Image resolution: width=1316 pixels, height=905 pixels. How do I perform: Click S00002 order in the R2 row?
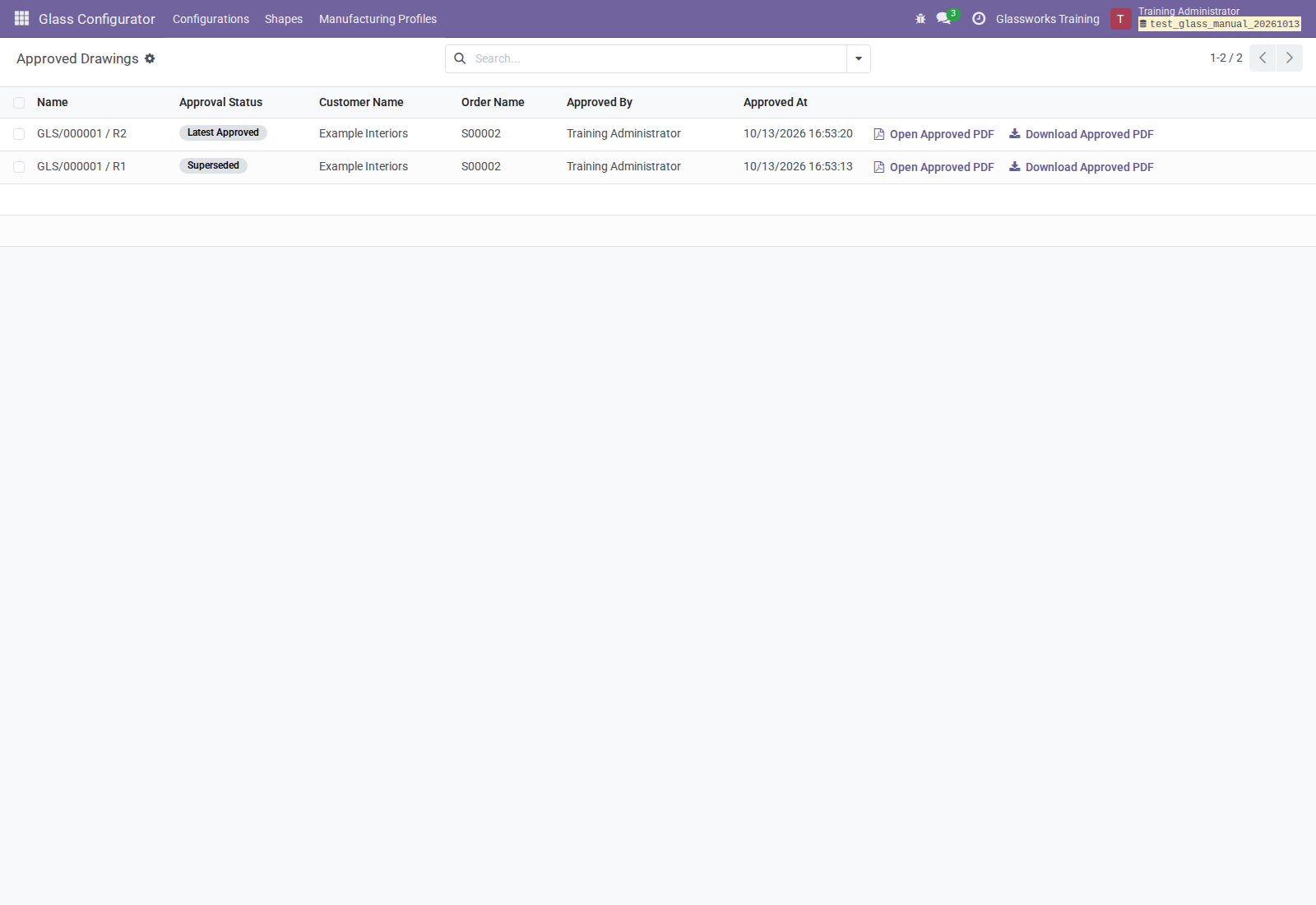tap(481, 133)
